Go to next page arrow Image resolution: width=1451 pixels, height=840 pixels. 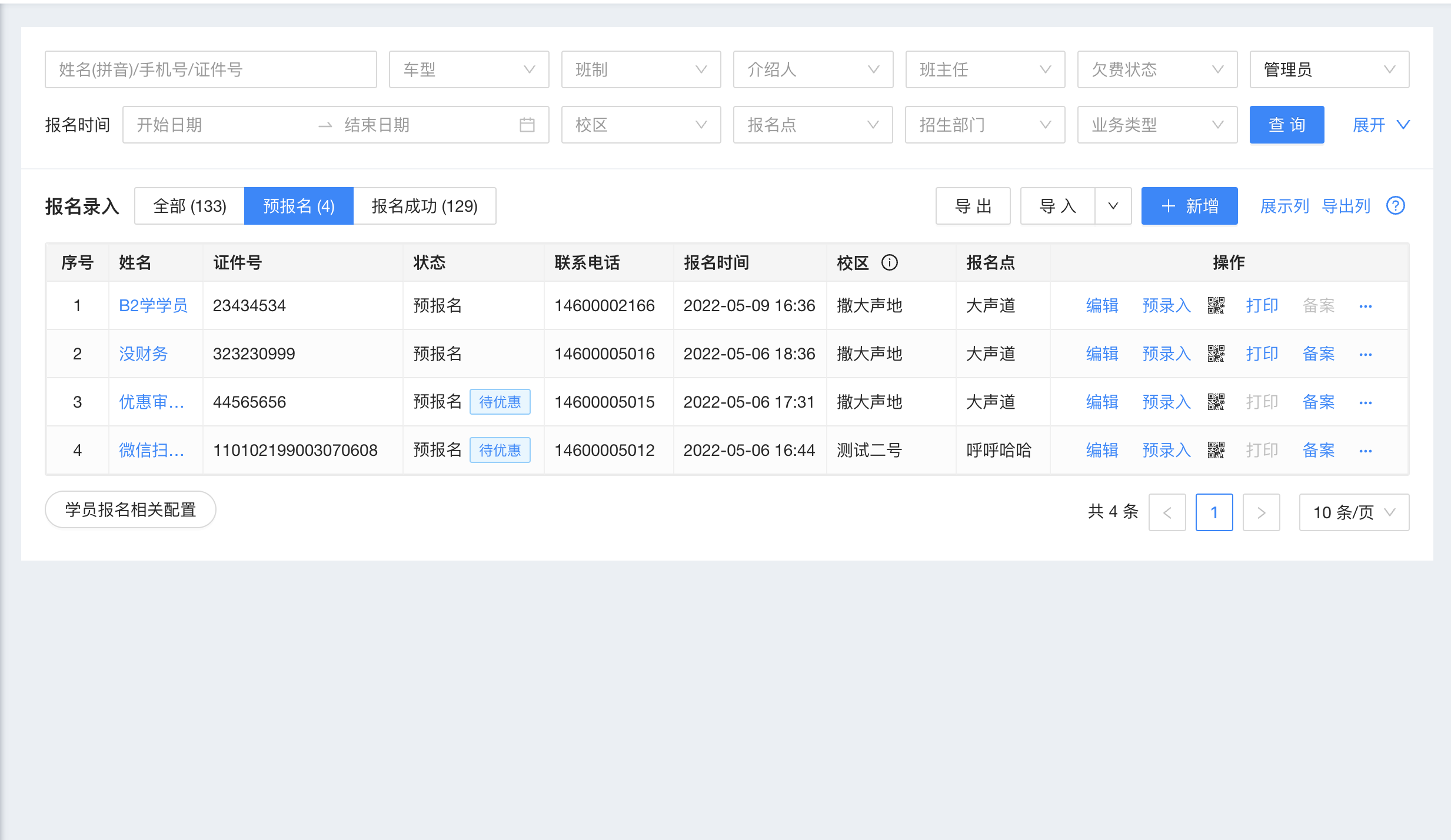(x=1262, y=512)
